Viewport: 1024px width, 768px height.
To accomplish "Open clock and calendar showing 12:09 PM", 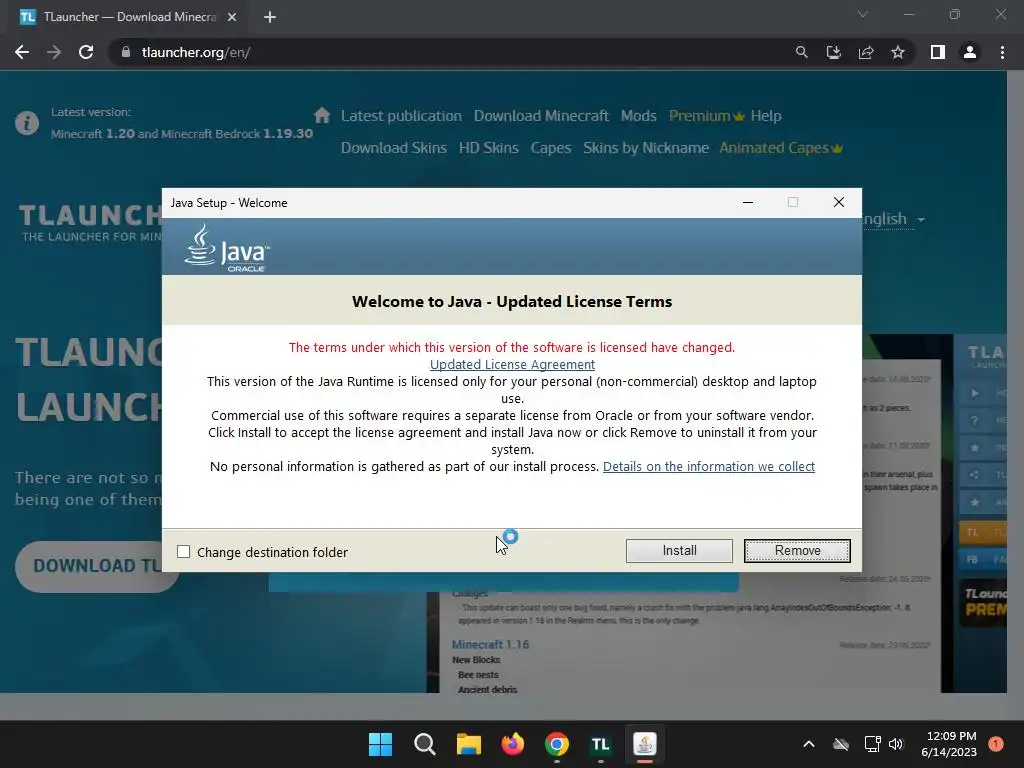I will click(949, 744).
